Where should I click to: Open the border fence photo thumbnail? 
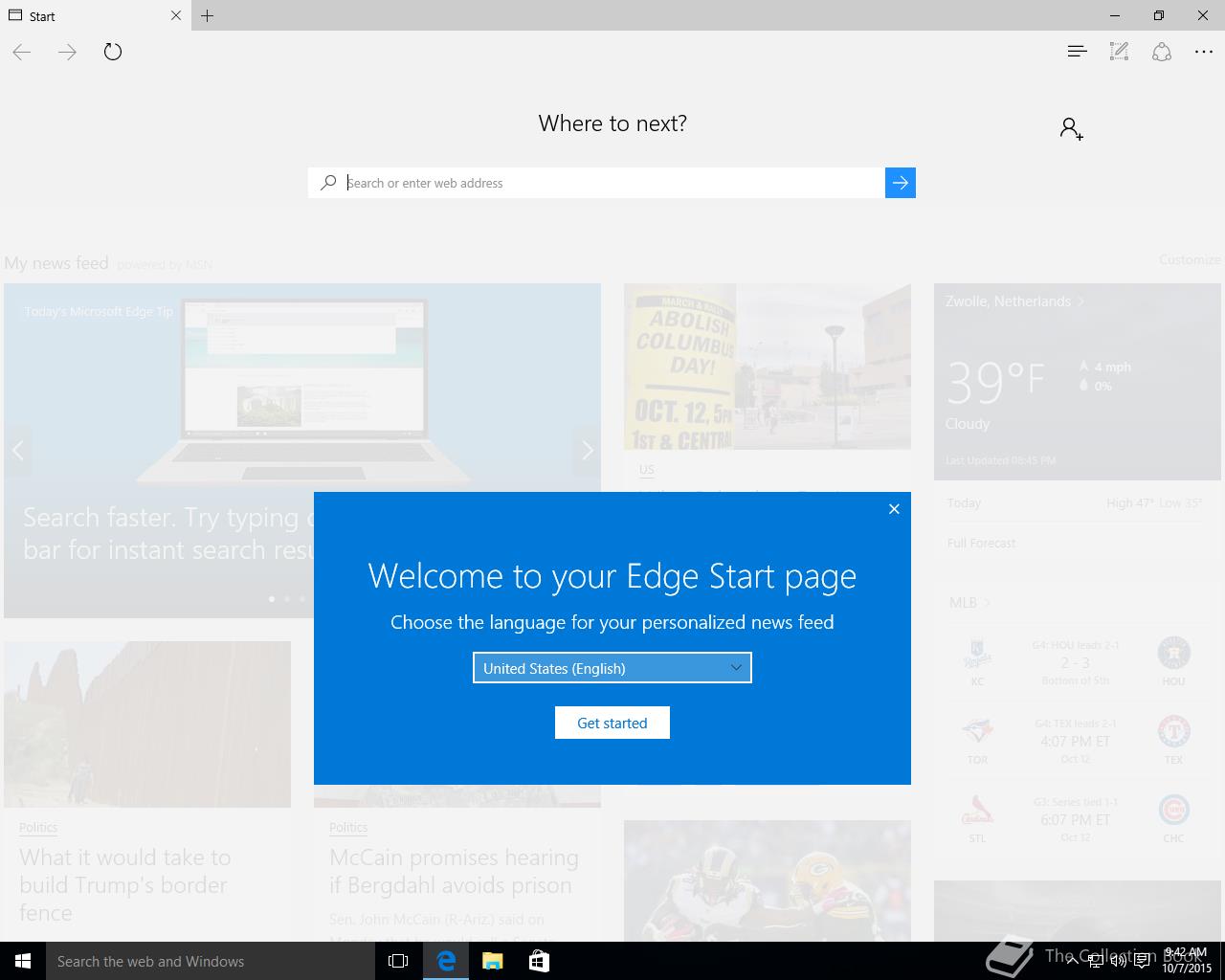147,724
